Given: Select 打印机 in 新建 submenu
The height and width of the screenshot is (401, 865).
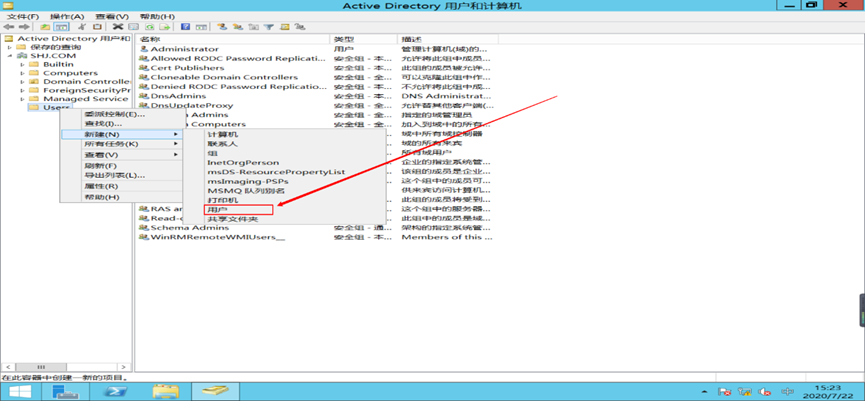Looking at the screenshot, I should (x=284, y=200).
